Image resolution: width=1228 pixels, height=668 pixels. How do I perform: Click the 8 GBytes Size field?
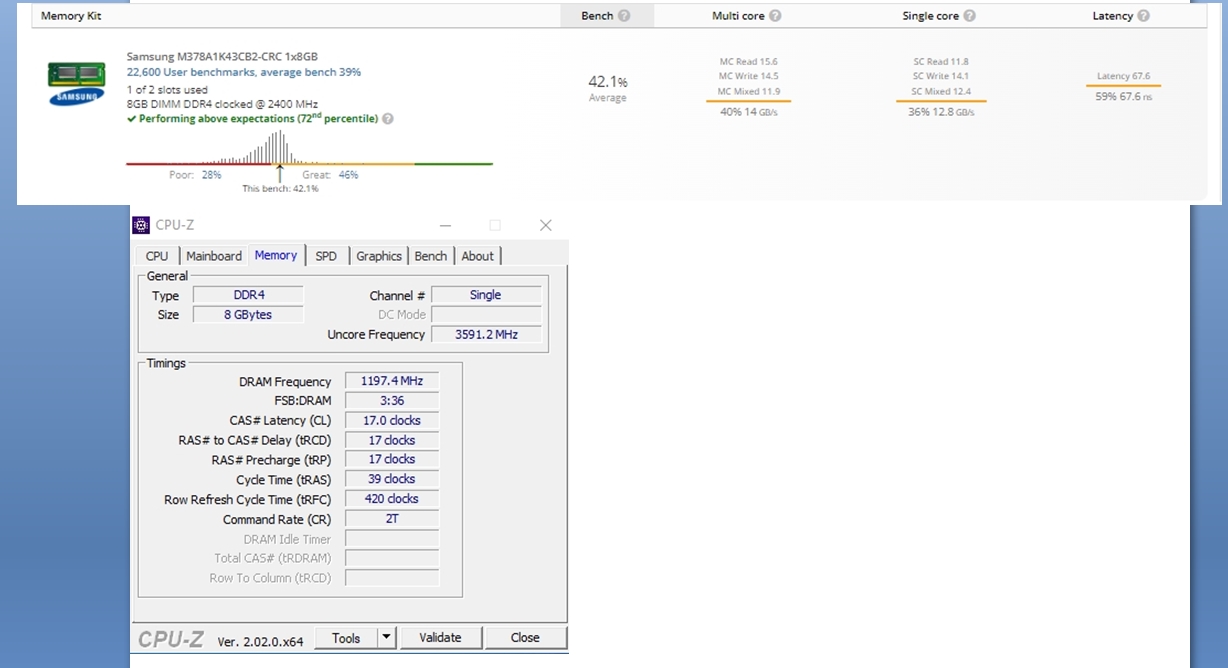coord(248,315)
